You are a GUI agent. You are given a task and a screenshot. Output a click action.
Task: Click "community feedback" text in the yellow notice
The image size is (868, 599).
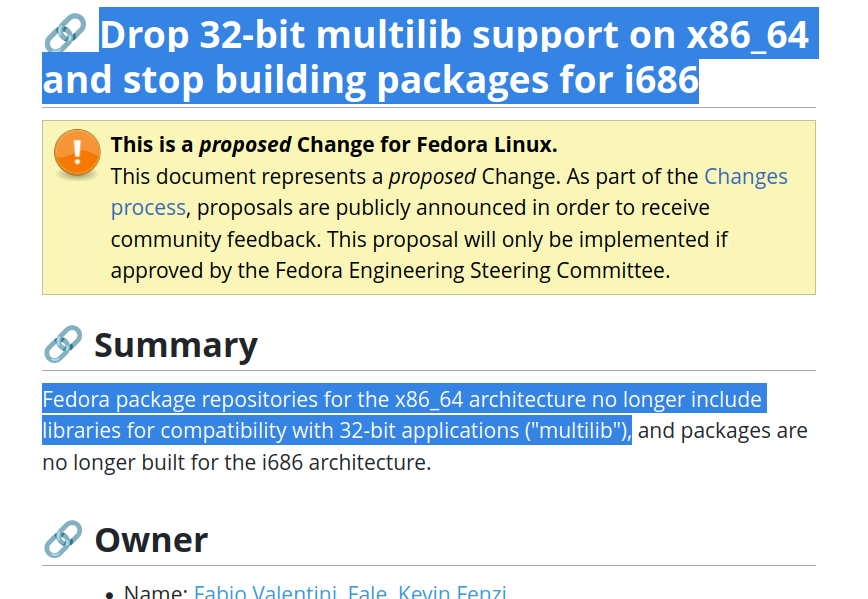coord(215,240)
